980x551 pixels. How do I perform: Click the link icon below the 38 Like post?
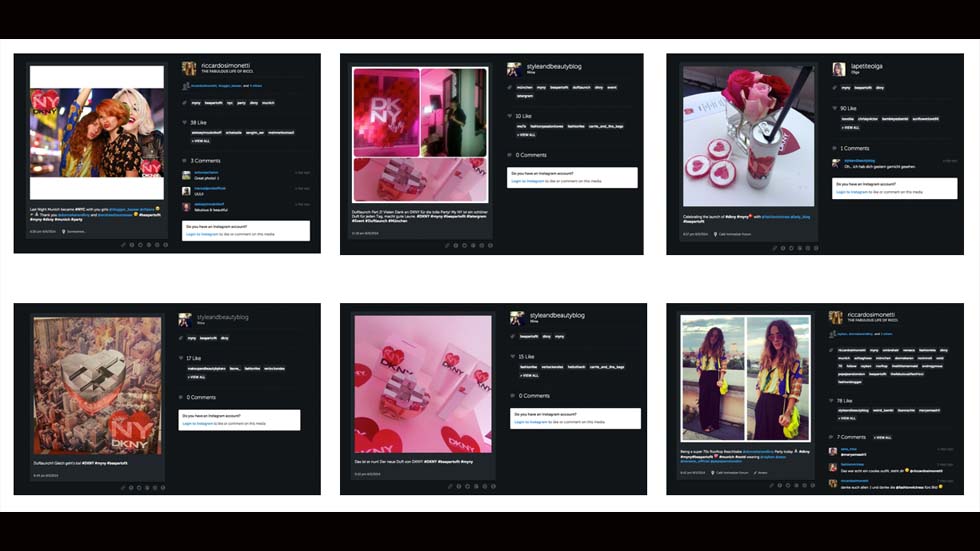click(x=123, y=245)
